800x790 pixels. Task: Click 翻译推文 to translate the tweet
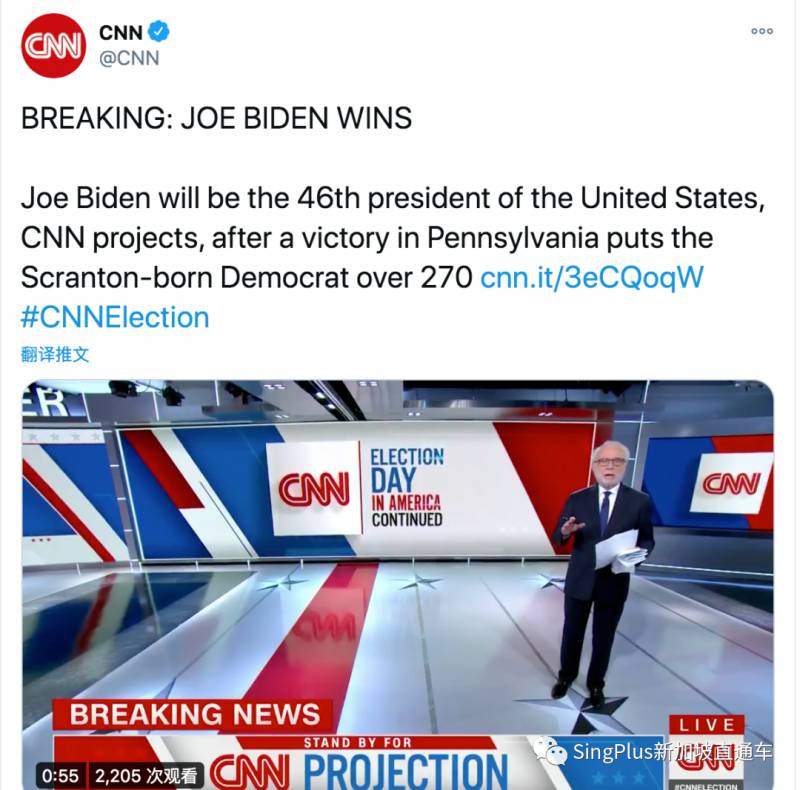click(x=55, y=355)
